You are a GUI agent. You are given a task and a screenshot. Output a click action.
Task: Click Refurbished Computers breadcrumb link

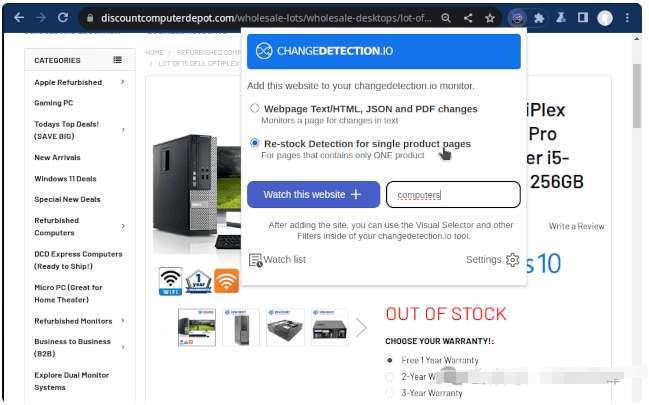click(x=208, y=52)
